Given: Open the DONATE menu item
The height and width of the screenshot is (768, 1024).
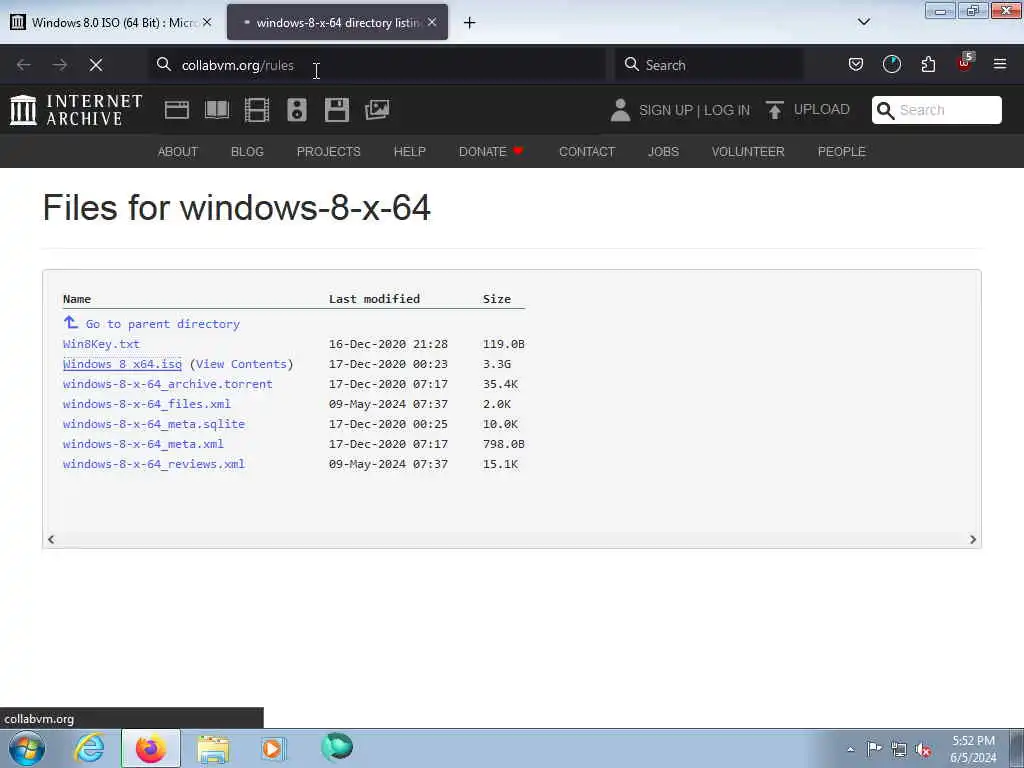Looking at the screenshot, I should click(x=491, y=152).
